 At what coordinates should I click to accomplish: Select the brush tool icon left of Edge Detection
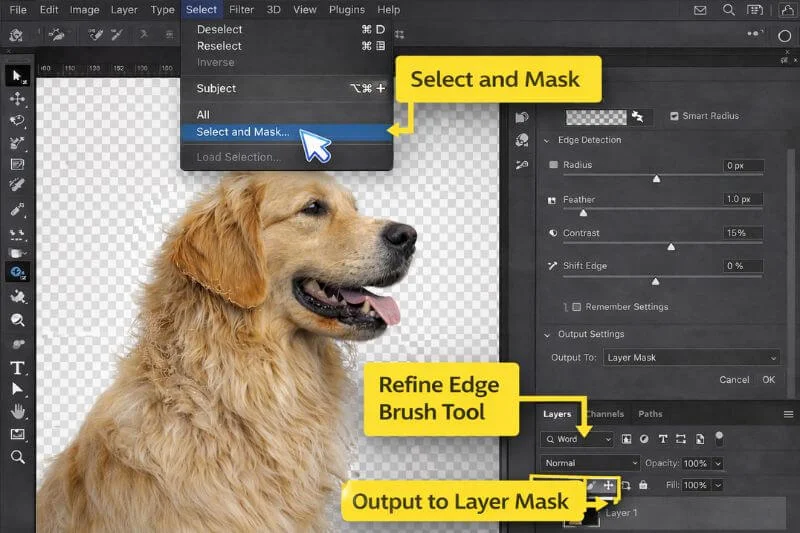(x=521, y=140)
